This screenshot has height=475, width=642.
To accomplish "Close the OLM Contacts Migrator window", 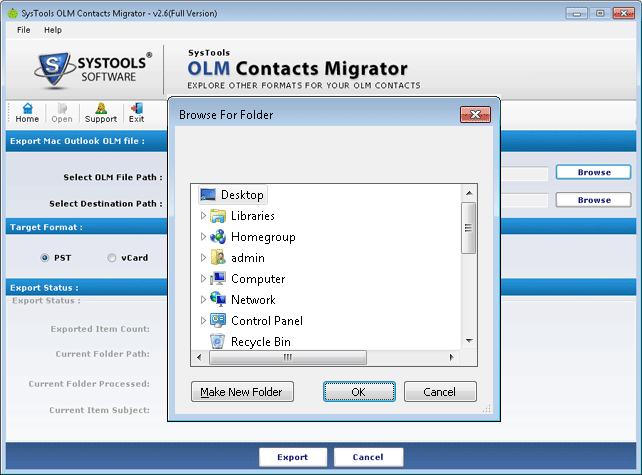I will click(624, 14).
